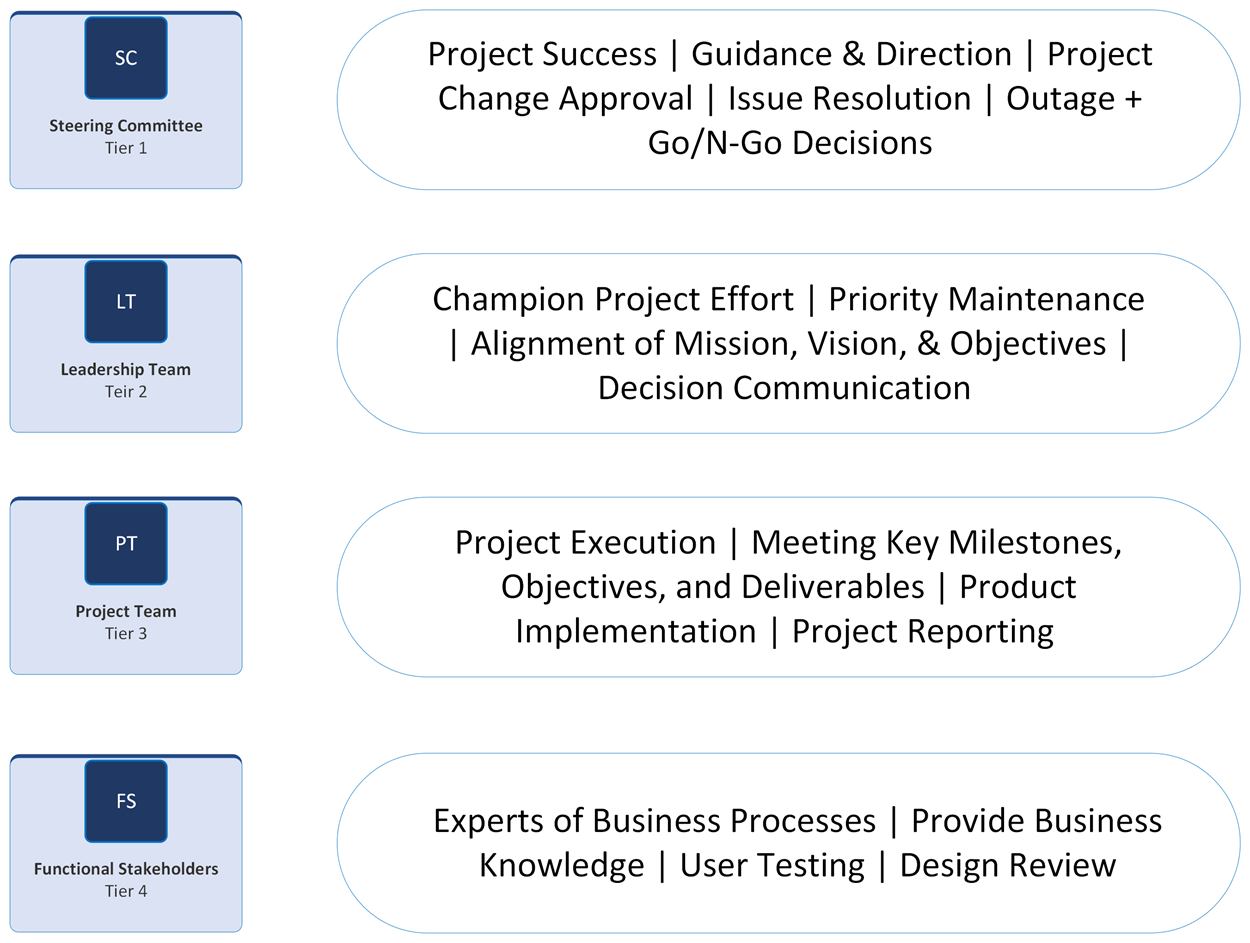This screenshot has height=943, width=1250.
Task: Click the PT icon square
Action: click(126, 544)
